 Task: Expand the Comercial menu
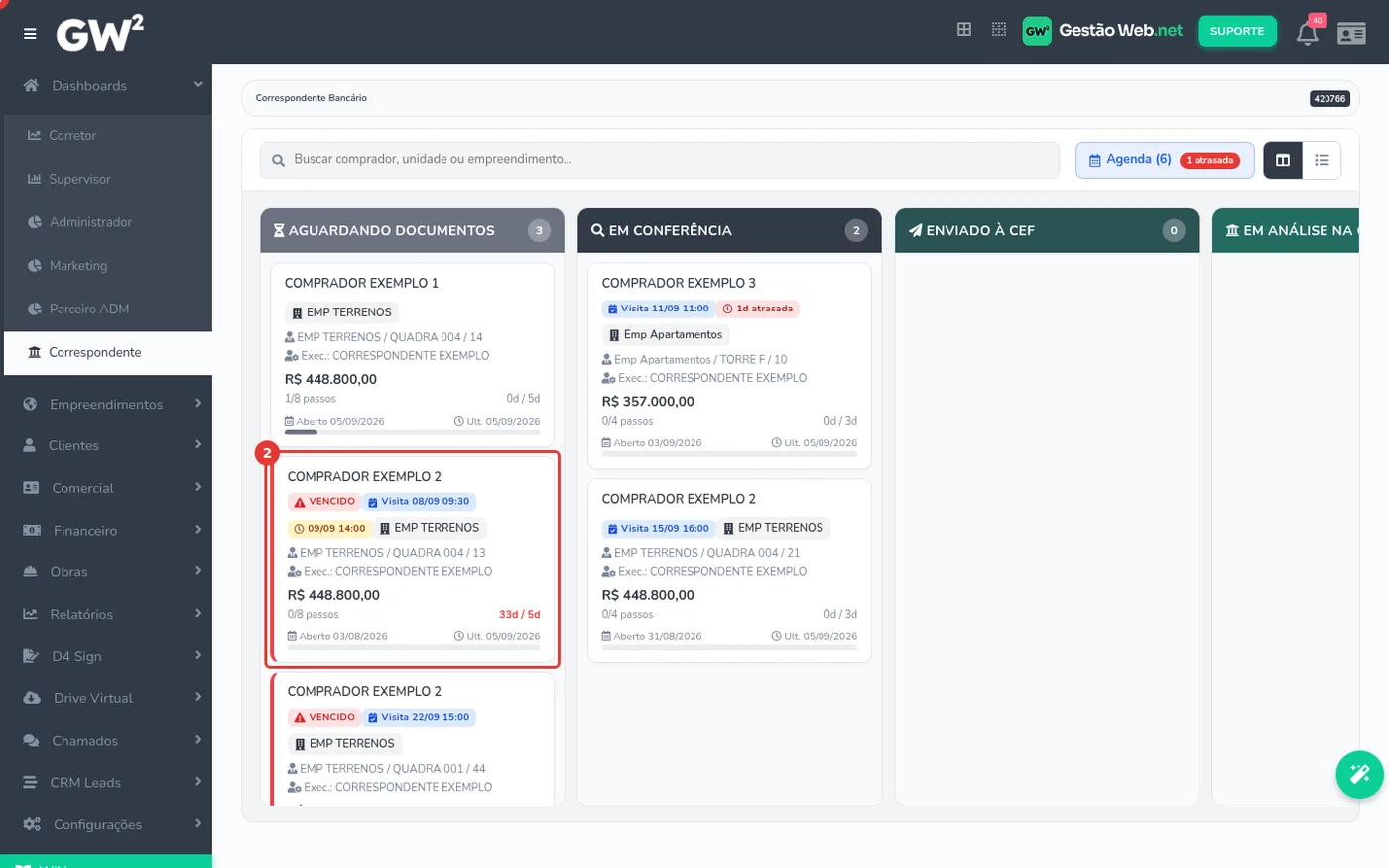coord(106,488)
